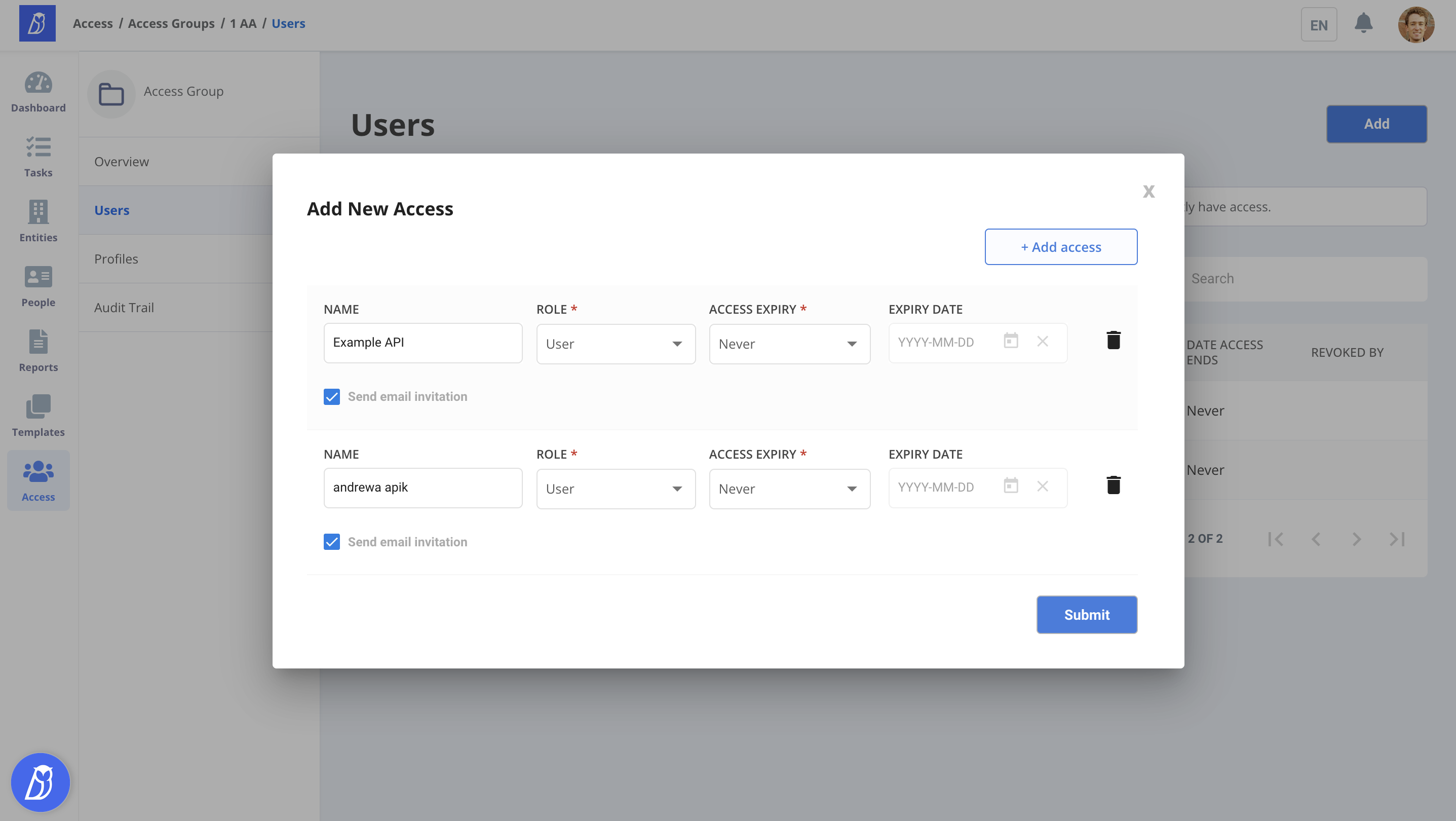Uncheck email invitation for andrewa apik
Image resolution: width=1456 pixels, height=821 pixels.
tap(332, 542)
